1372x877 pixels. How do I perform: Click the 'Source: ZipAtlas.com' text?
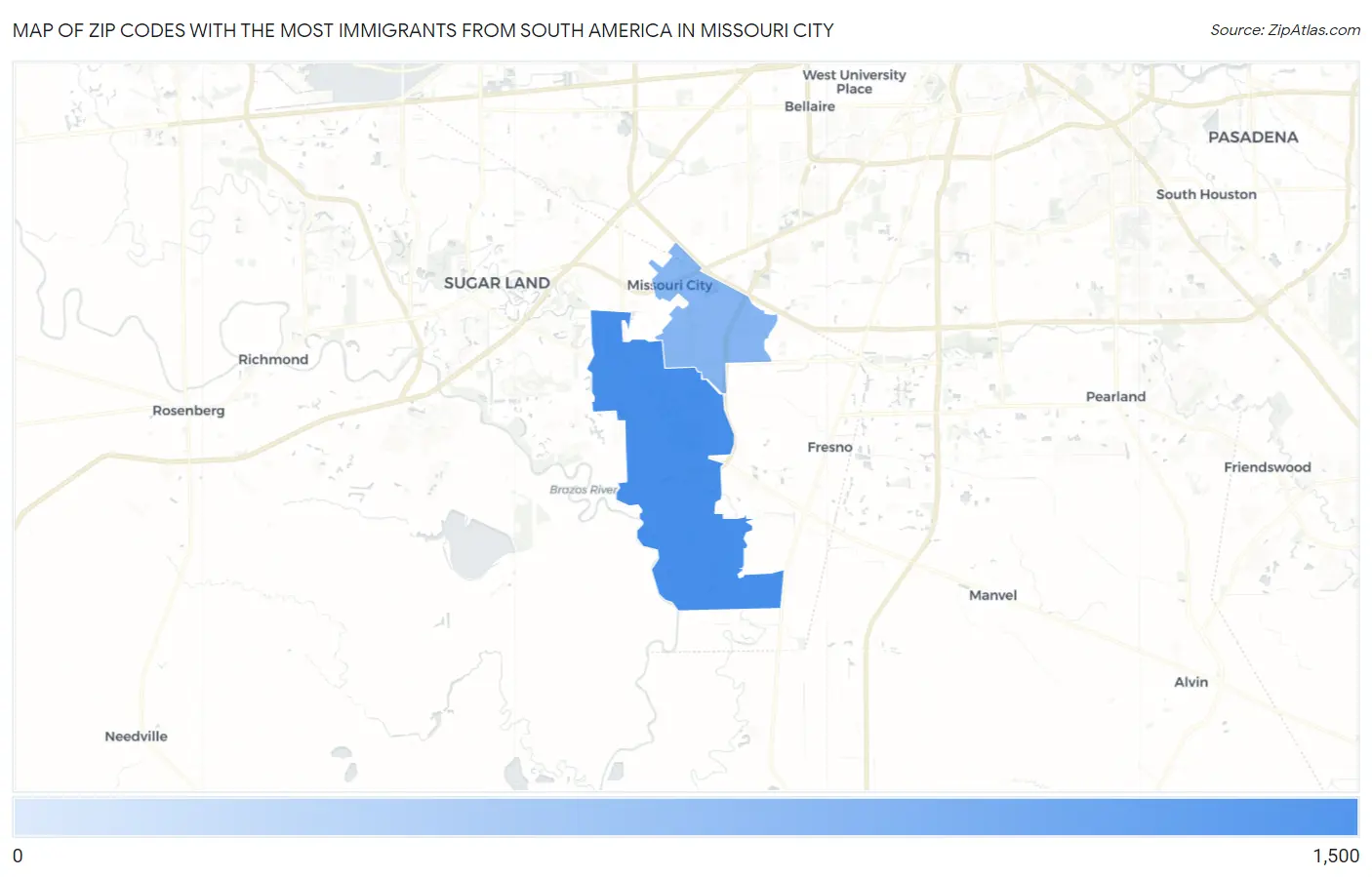tap(1285, 30)
